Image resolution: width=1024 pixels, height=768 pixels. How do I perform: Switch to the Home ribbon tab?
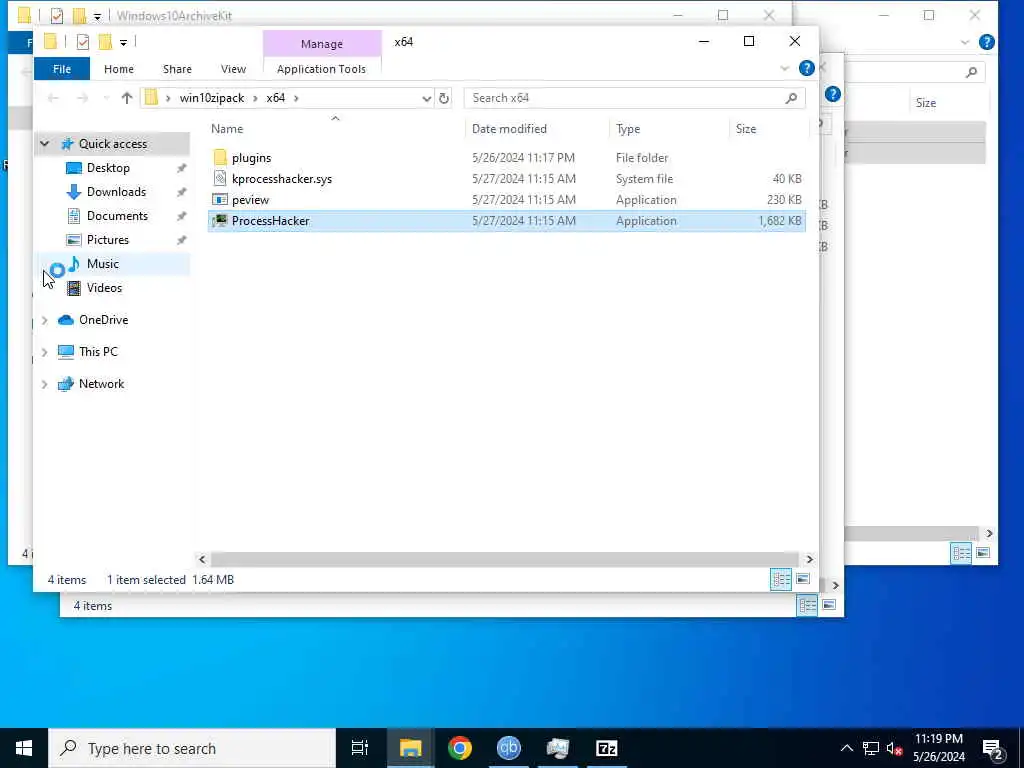[119, 69]
